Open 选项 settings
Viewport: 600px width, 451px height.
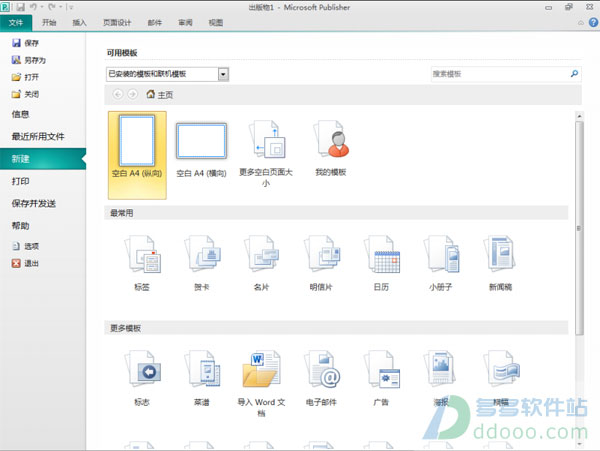(25, 246)
